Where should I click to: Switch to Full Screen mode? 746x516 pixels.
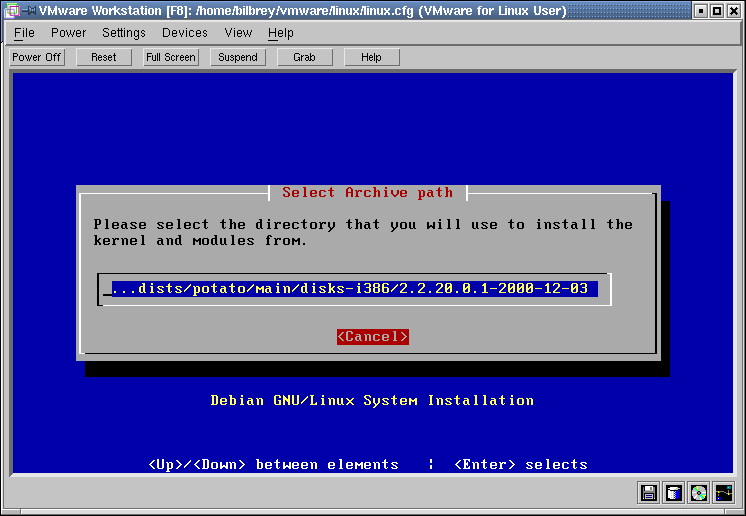click(x=171, y=57)
